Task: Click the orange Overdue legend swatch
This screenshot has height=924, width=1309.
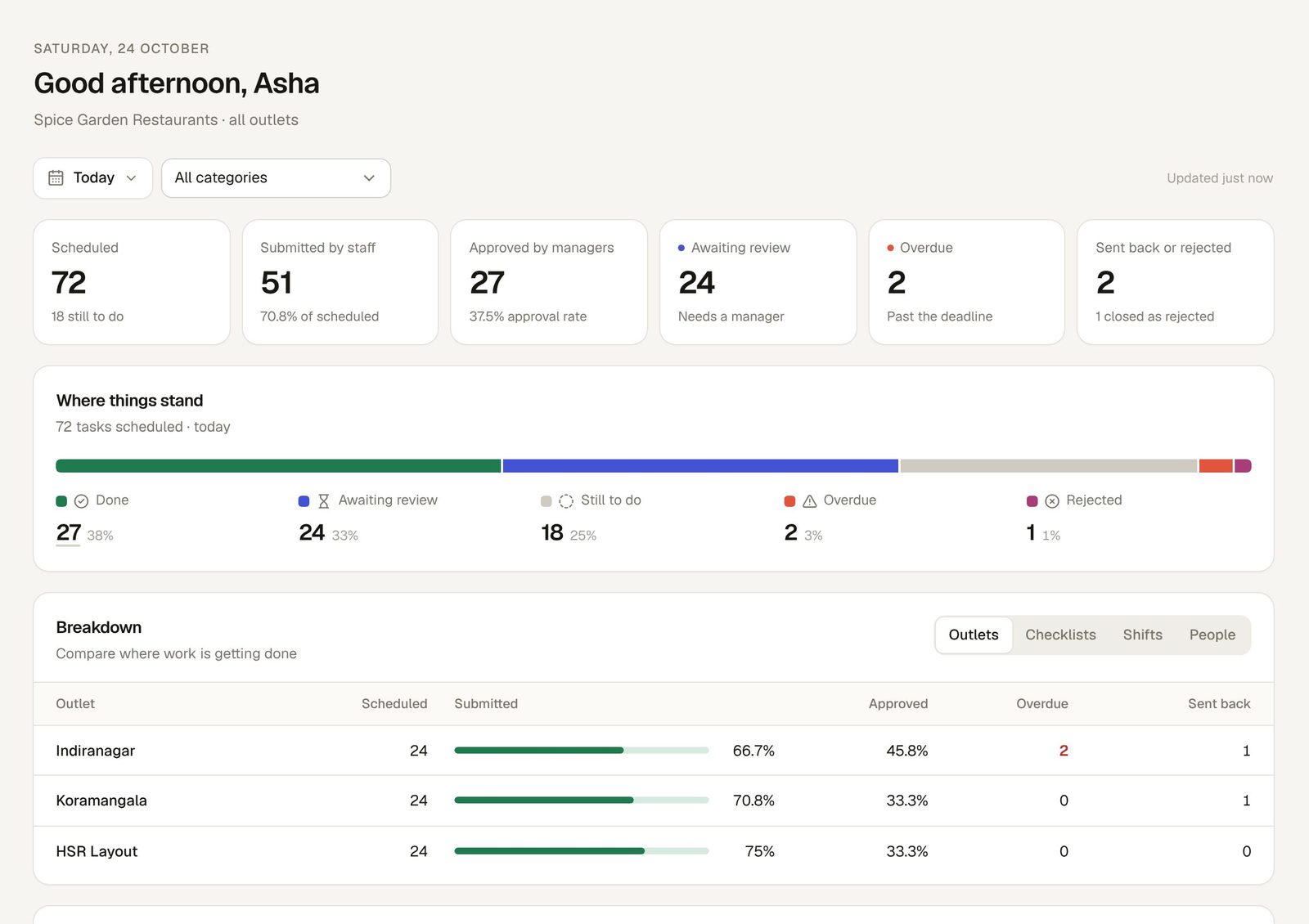Action: [x=789, y=501]
